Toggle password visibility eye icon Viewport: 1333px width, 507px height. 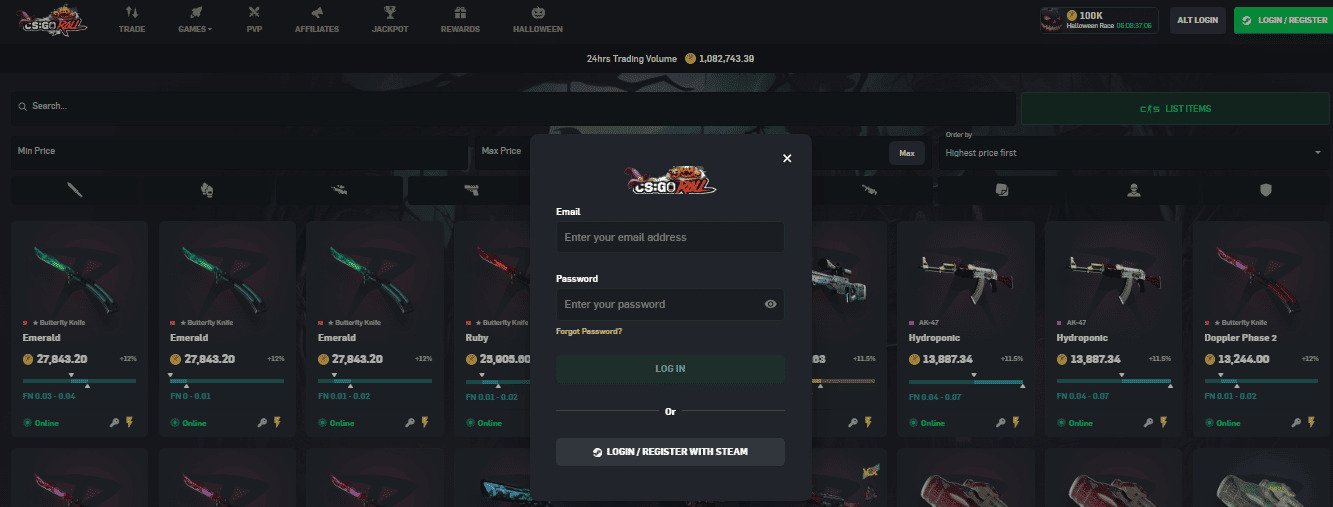[x=771, y=304]
